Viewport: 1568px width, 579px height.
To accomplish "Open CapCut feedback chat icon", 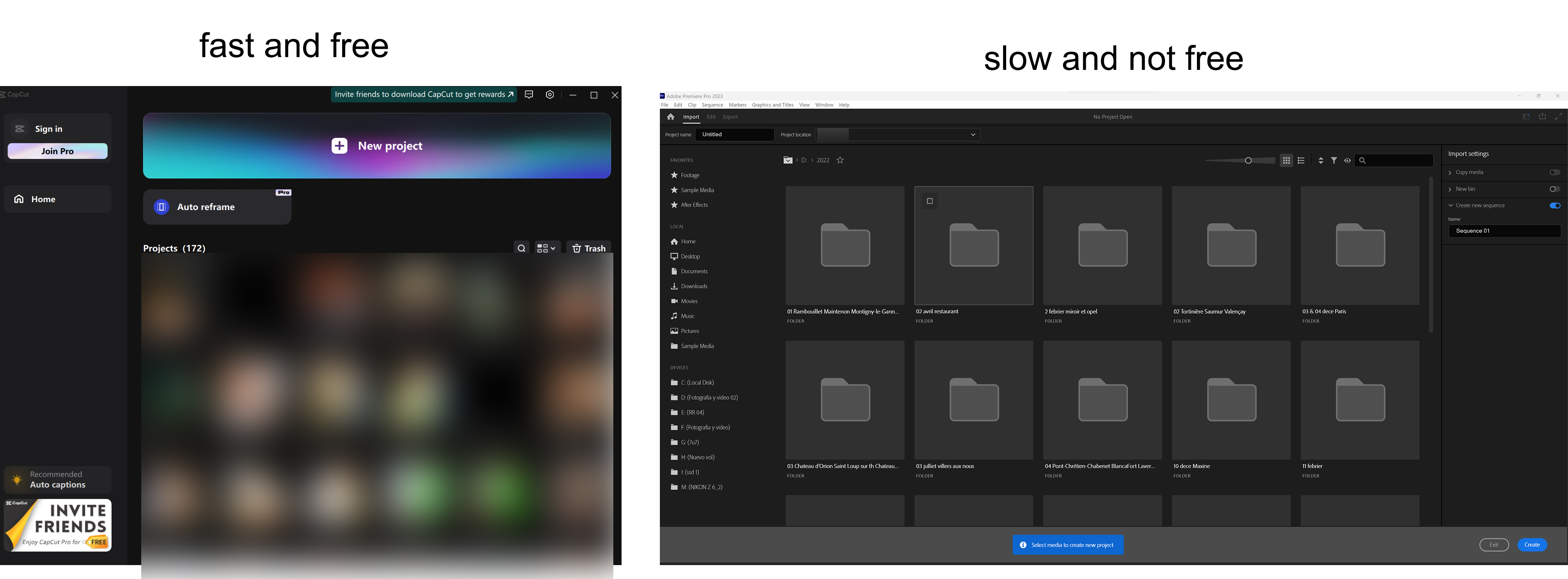I will click(528, 94).
